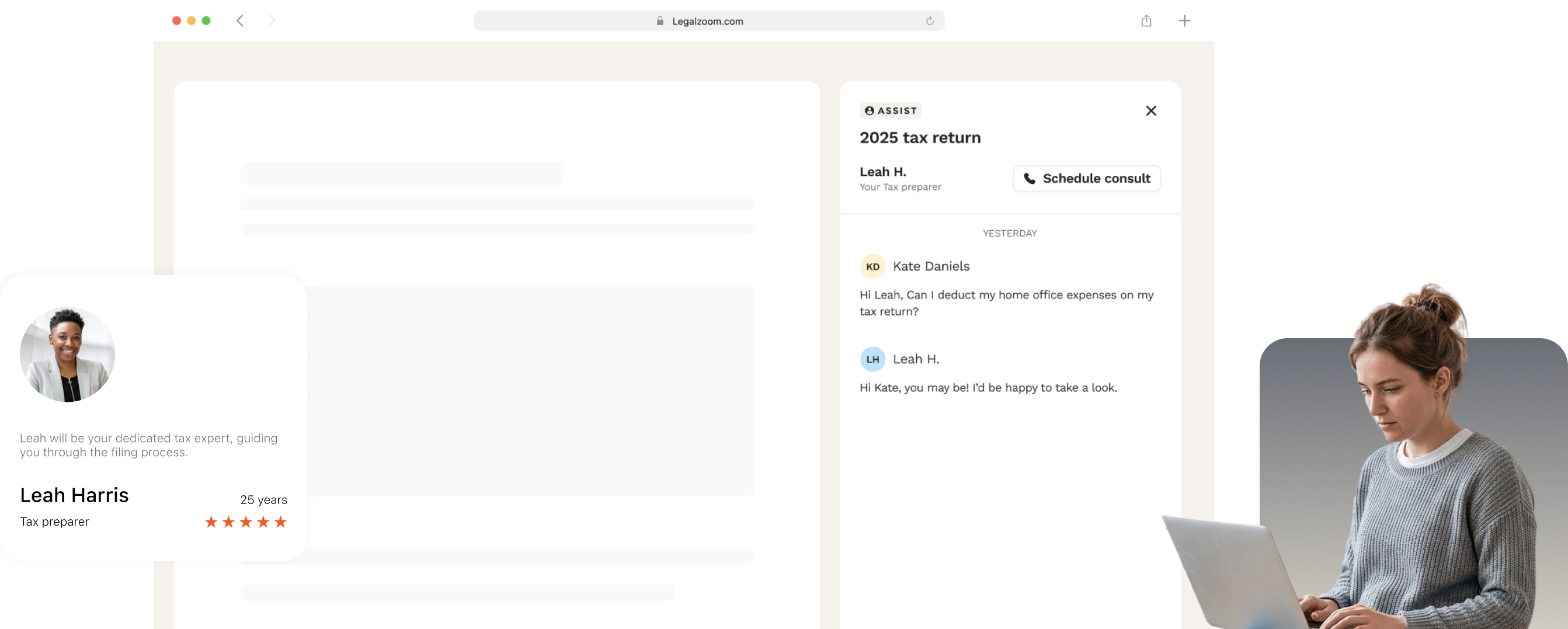This screenshot has height=629, width=1568.
Task: Go back with the browser back arrow
Action: [241, 20]
